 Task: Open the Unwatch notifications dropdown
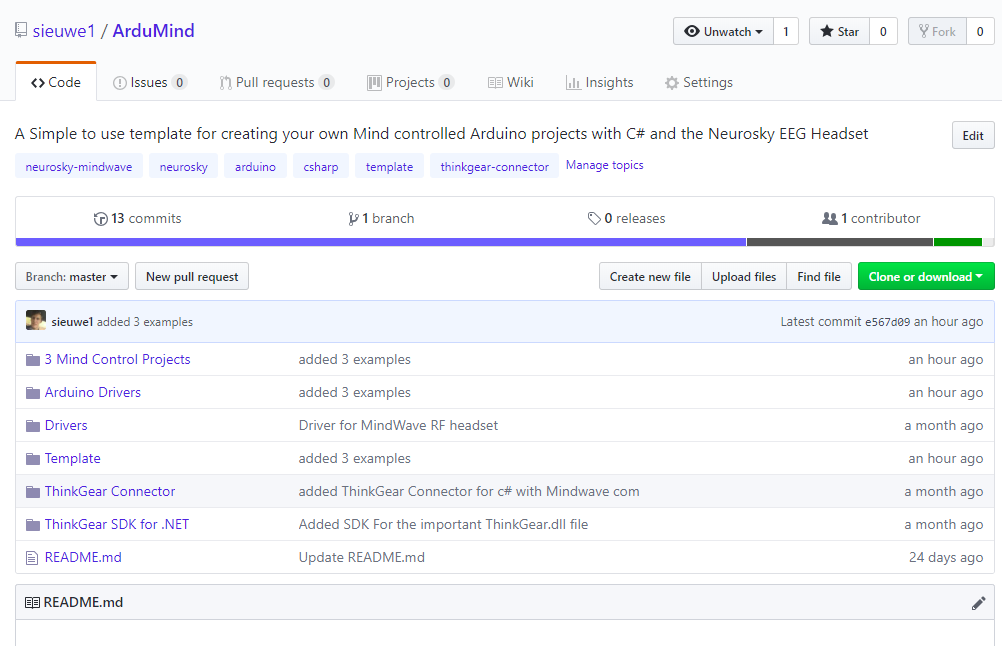tap(722, 32)
